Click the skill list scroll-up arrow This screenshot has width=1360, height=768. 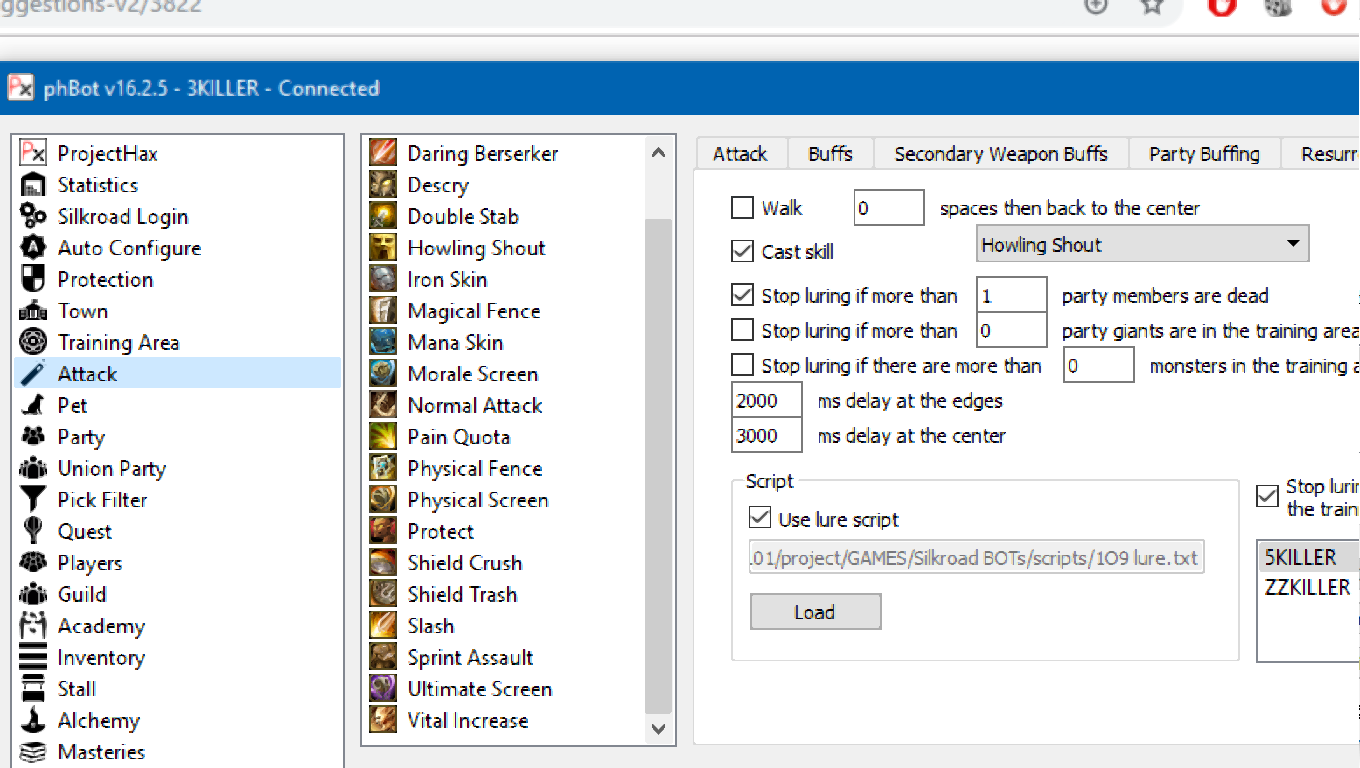click(658, 153)
